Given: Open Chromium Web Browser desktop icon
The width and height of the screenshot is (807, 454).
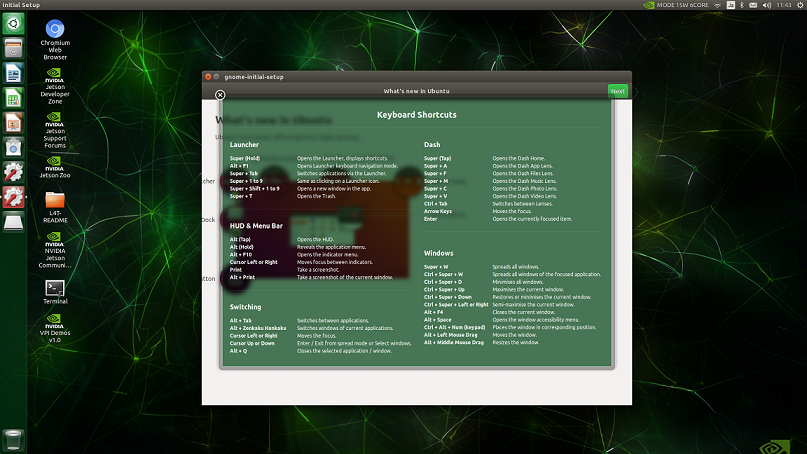Looking at the screenshot, I should [55, 39].
